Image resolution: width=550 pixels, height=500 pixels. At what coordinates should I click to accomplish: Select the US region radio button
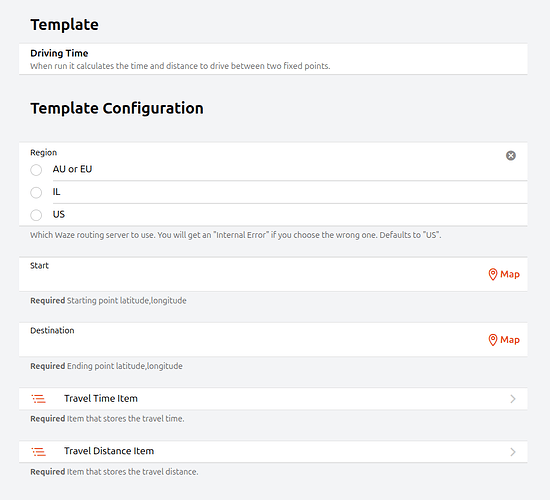click(36, 215)
